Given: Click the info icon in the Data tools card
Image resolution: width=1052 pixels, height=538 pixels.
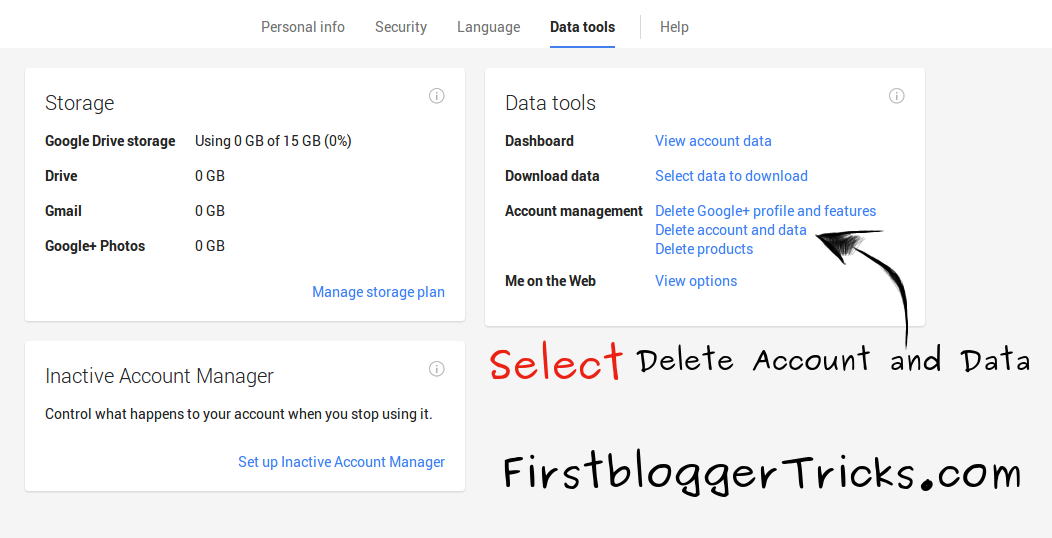Looking at the screenshot, I should 897,96.
